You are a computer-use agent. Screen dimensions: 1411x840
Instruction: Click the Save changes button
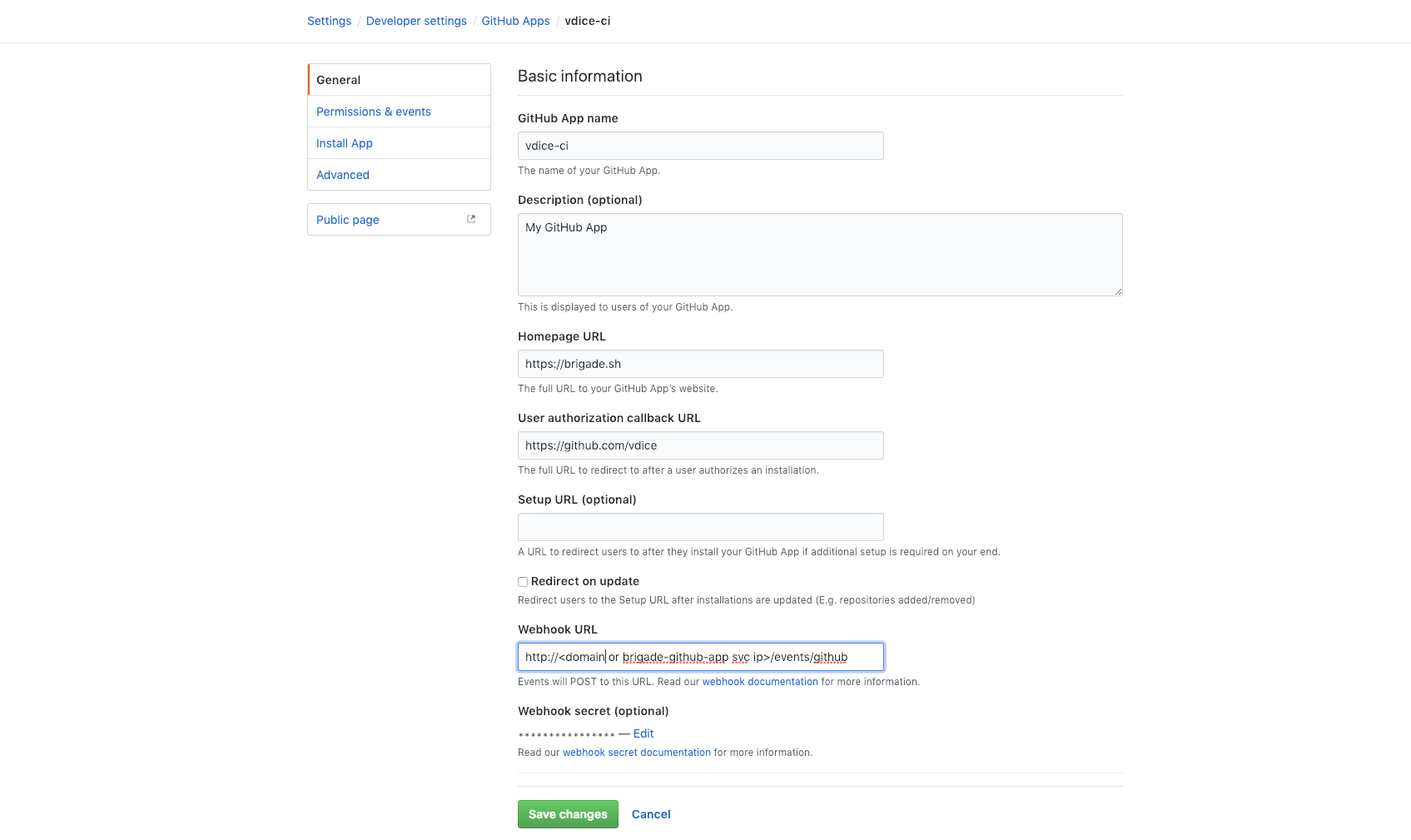pos(568,814)
